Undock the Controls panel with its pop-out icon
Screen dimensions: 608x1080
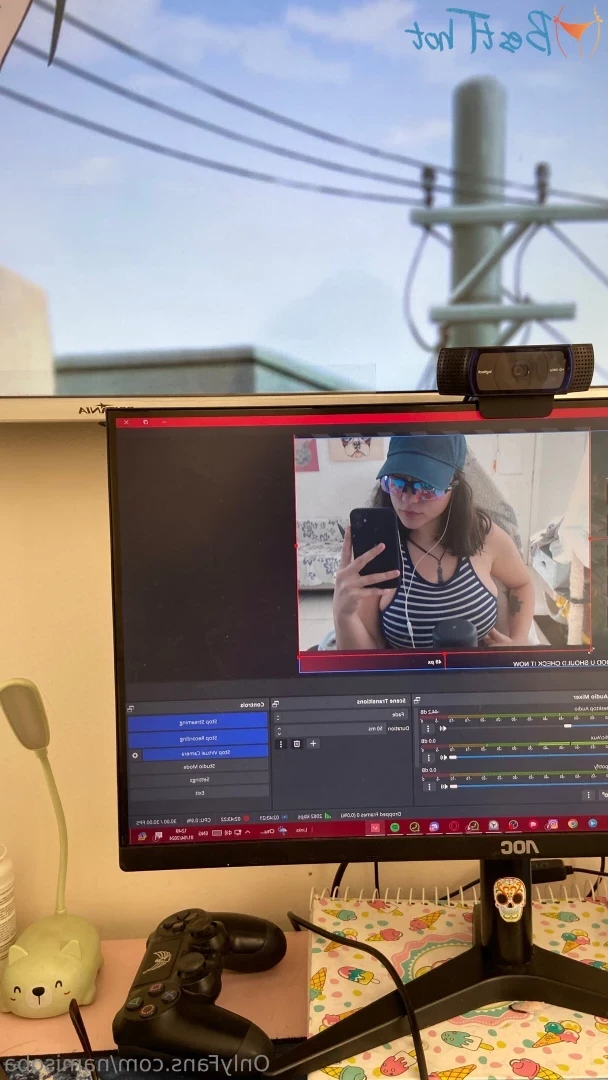point(129,708)
